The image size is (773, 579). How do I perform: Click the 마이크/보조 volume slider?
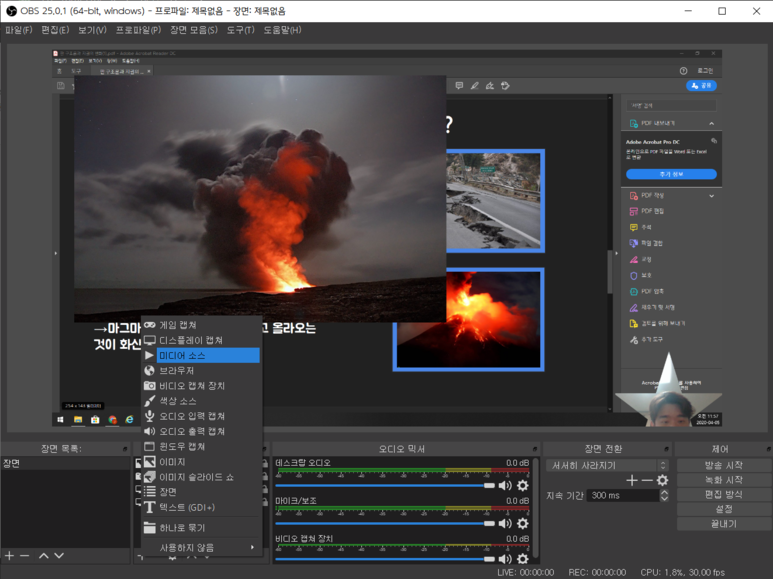385,523
